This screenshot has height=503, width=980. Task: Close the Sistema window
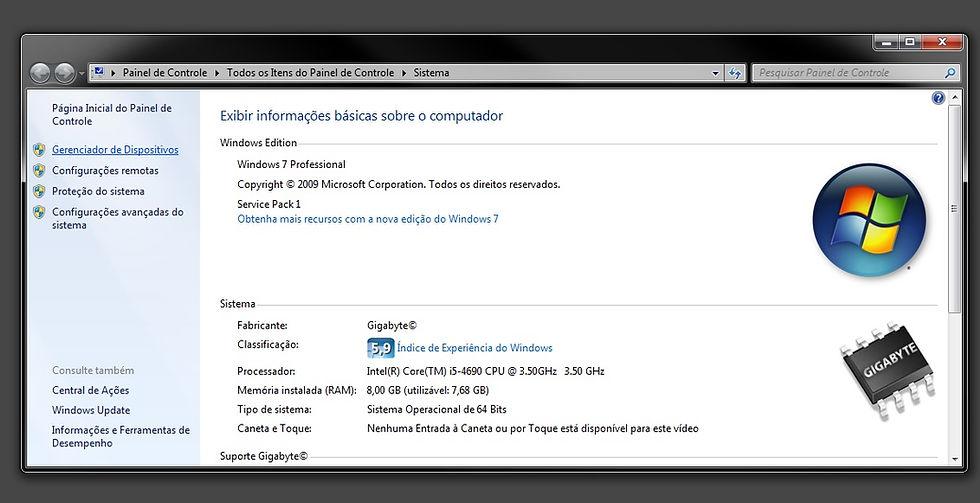tap(942, 42)
